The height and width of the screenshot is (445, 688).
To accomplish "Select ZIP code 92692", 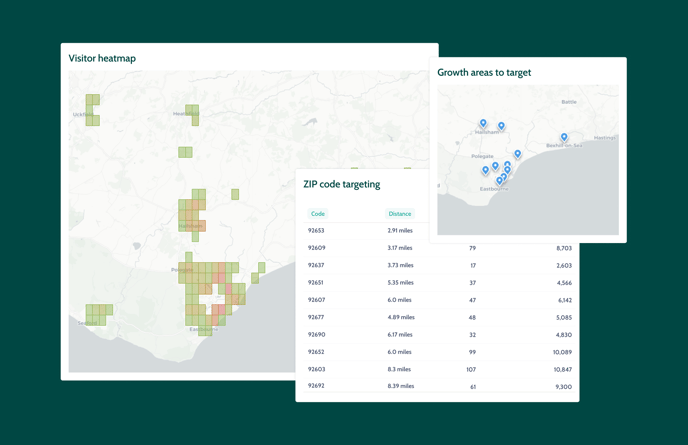I will coord(316,386).
